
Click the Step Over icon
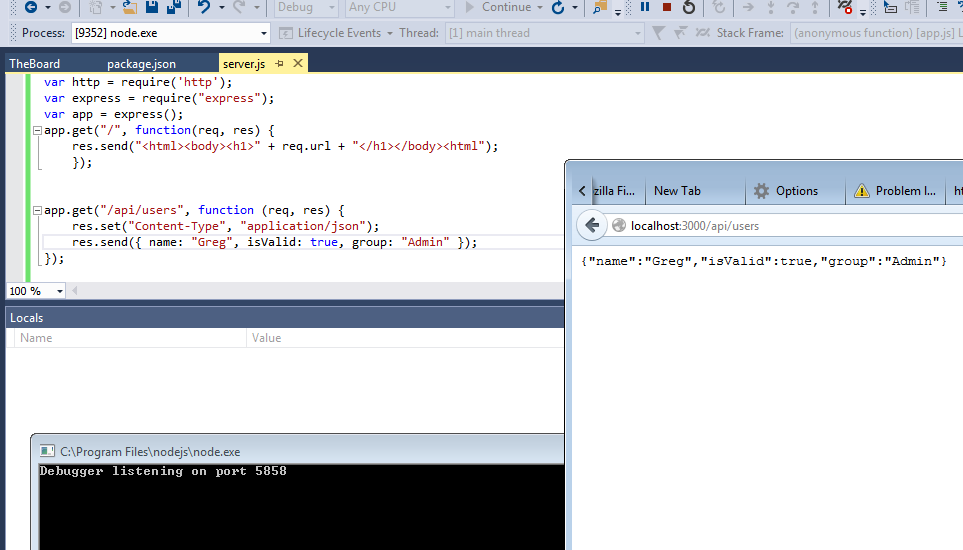792,7
